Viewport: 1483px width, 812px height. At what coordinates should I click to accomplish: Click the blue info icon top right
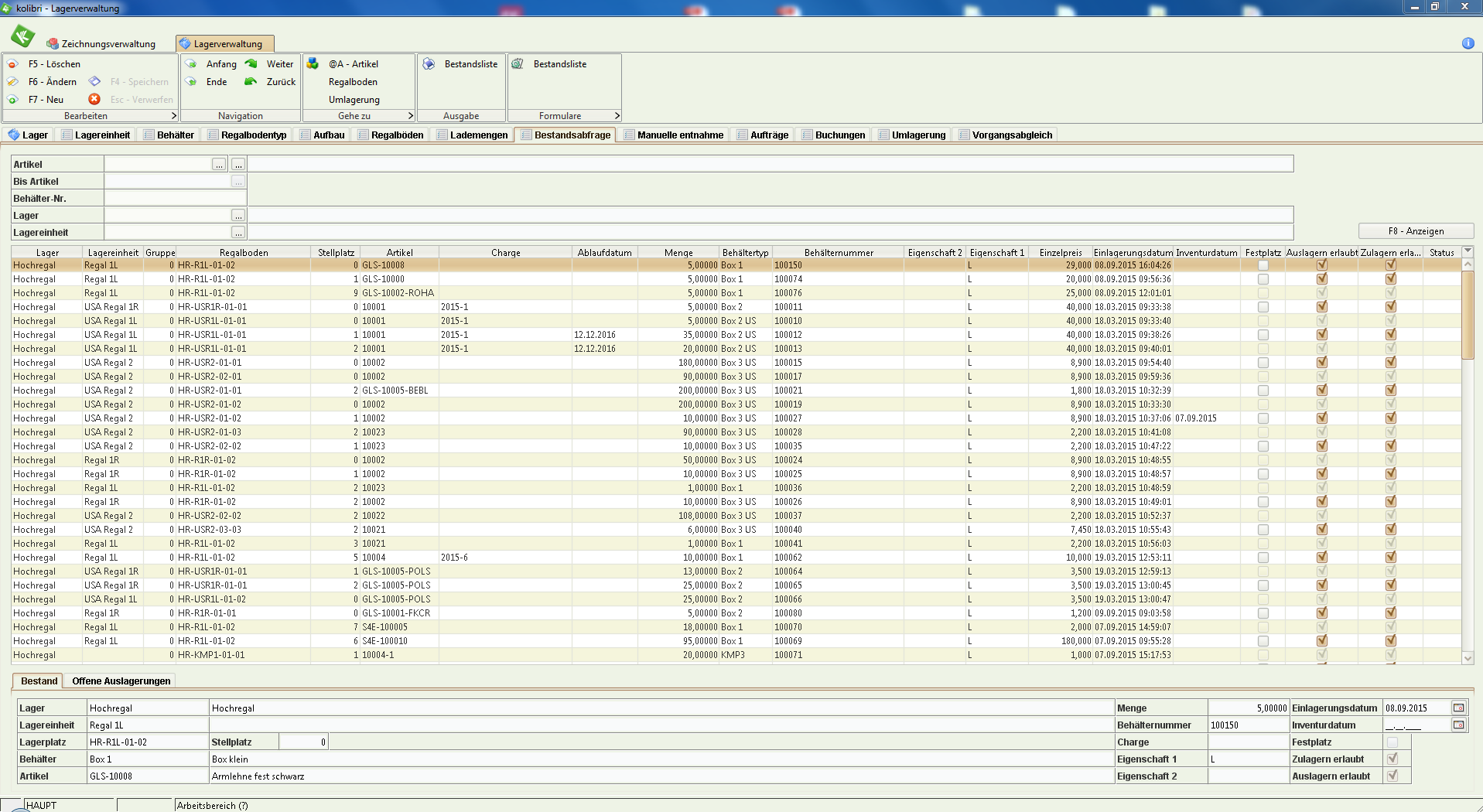[x=1468, y=43]
